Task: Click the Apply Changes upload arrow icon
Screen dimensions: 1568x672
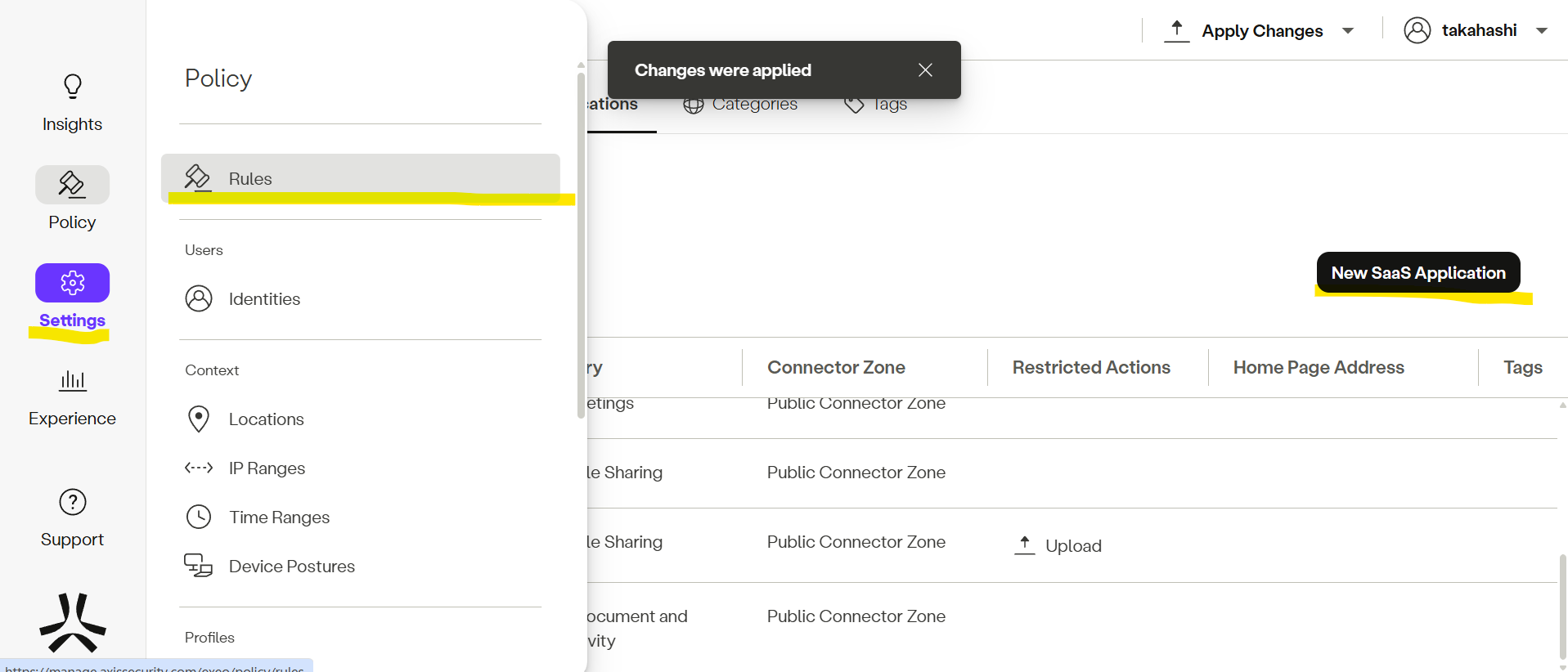Action: pos(1176,30)
